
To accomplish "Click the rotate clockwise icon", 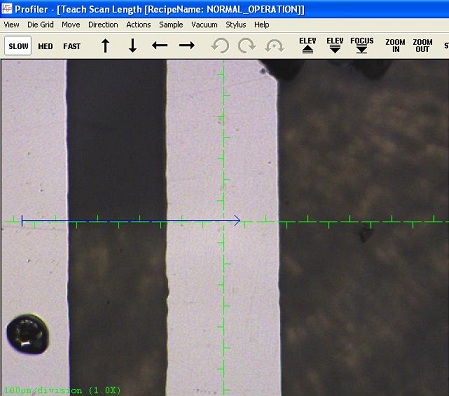I will pyautogui.click(x=247, y=46).
